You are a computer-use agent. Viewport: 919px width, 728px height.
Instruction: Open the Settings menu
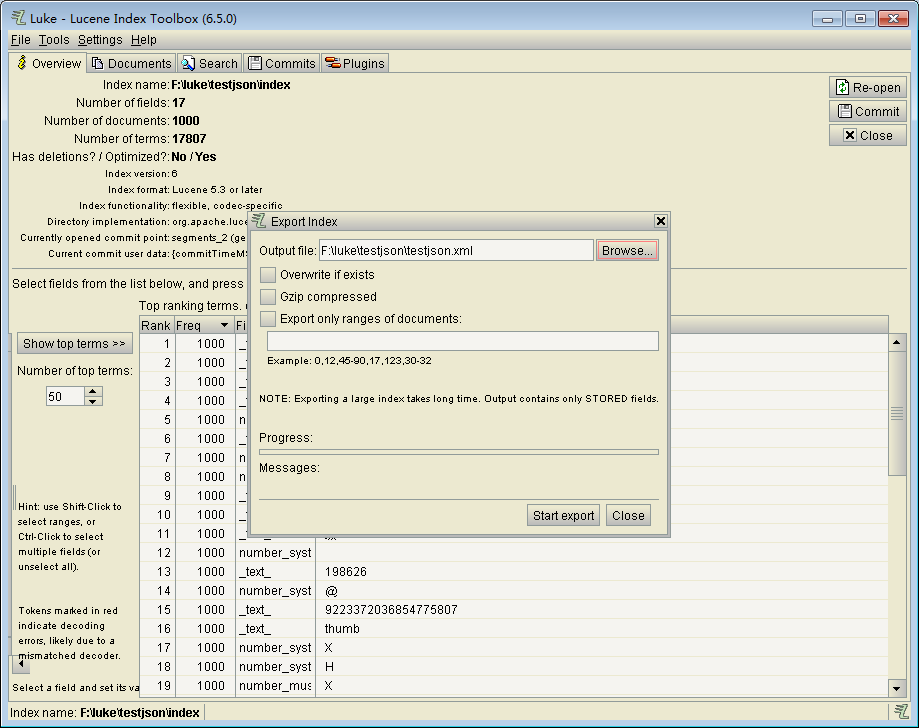[100, 40]
